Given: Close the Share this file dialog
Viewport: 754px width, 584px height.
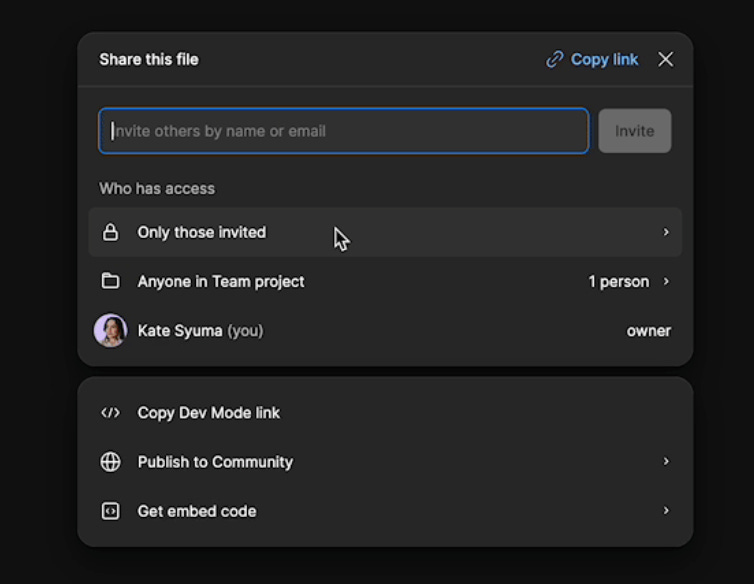Looking at the screenshot, I should (x=666, y=60).
